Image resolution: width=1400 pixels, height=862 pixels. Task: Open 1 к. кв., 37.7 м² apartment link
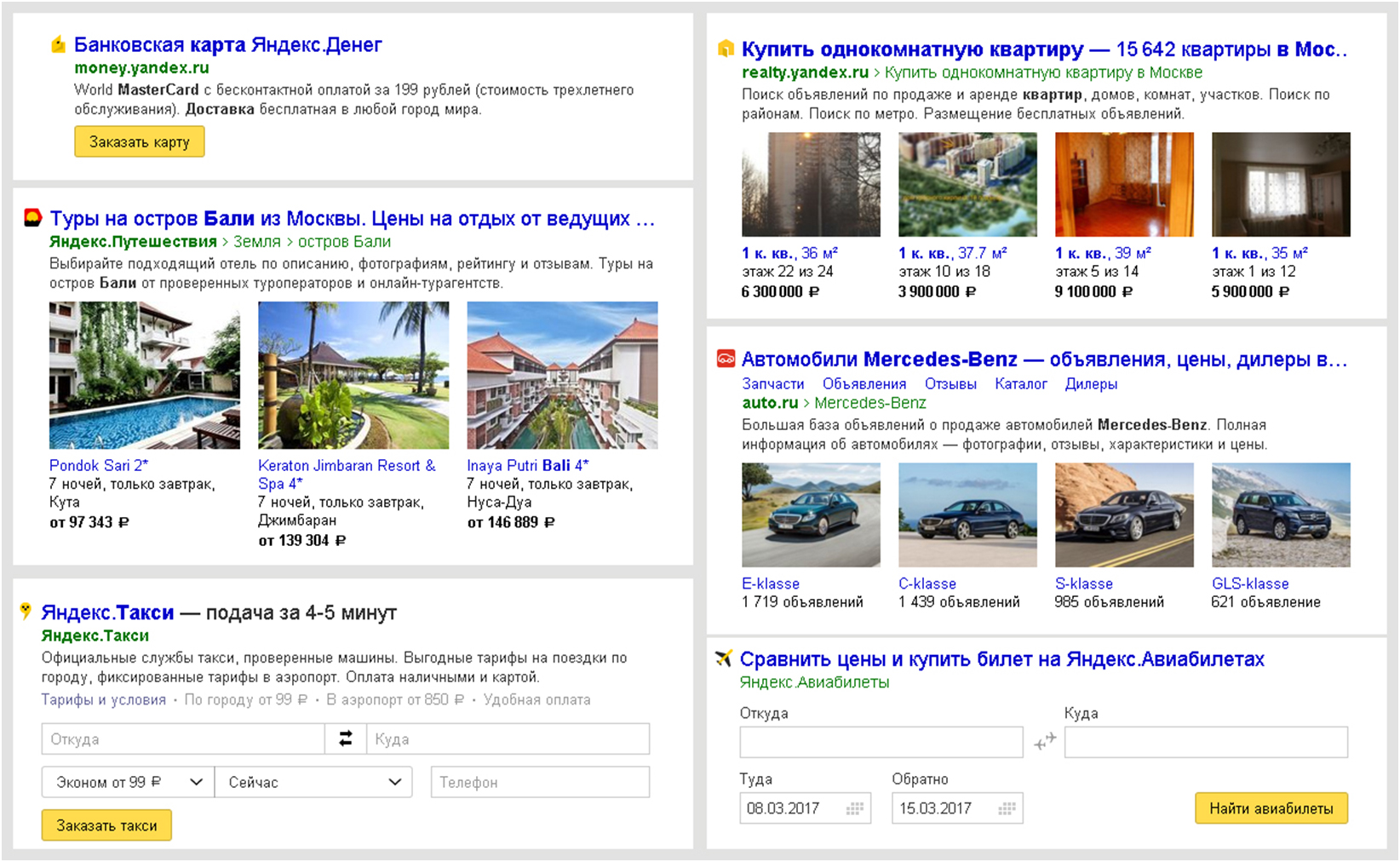point(953,253)
